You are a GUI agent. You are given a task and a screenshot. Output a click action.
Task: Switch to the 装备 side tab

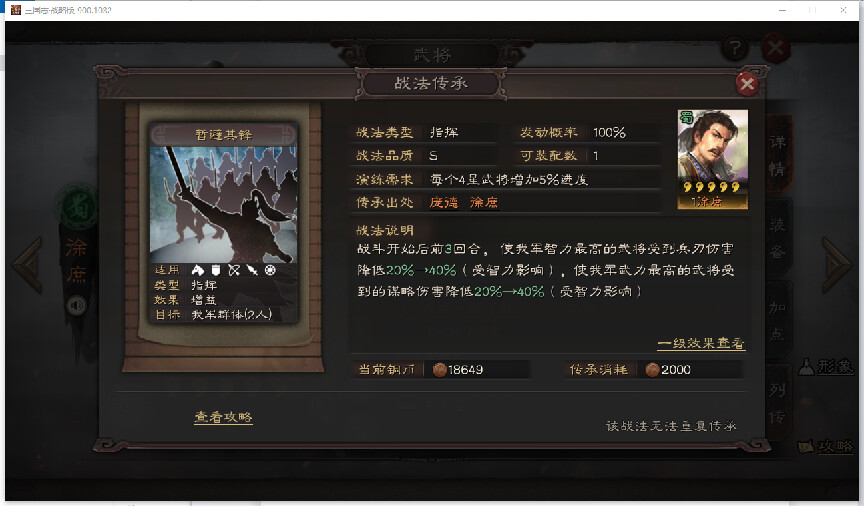pos(777,238)
